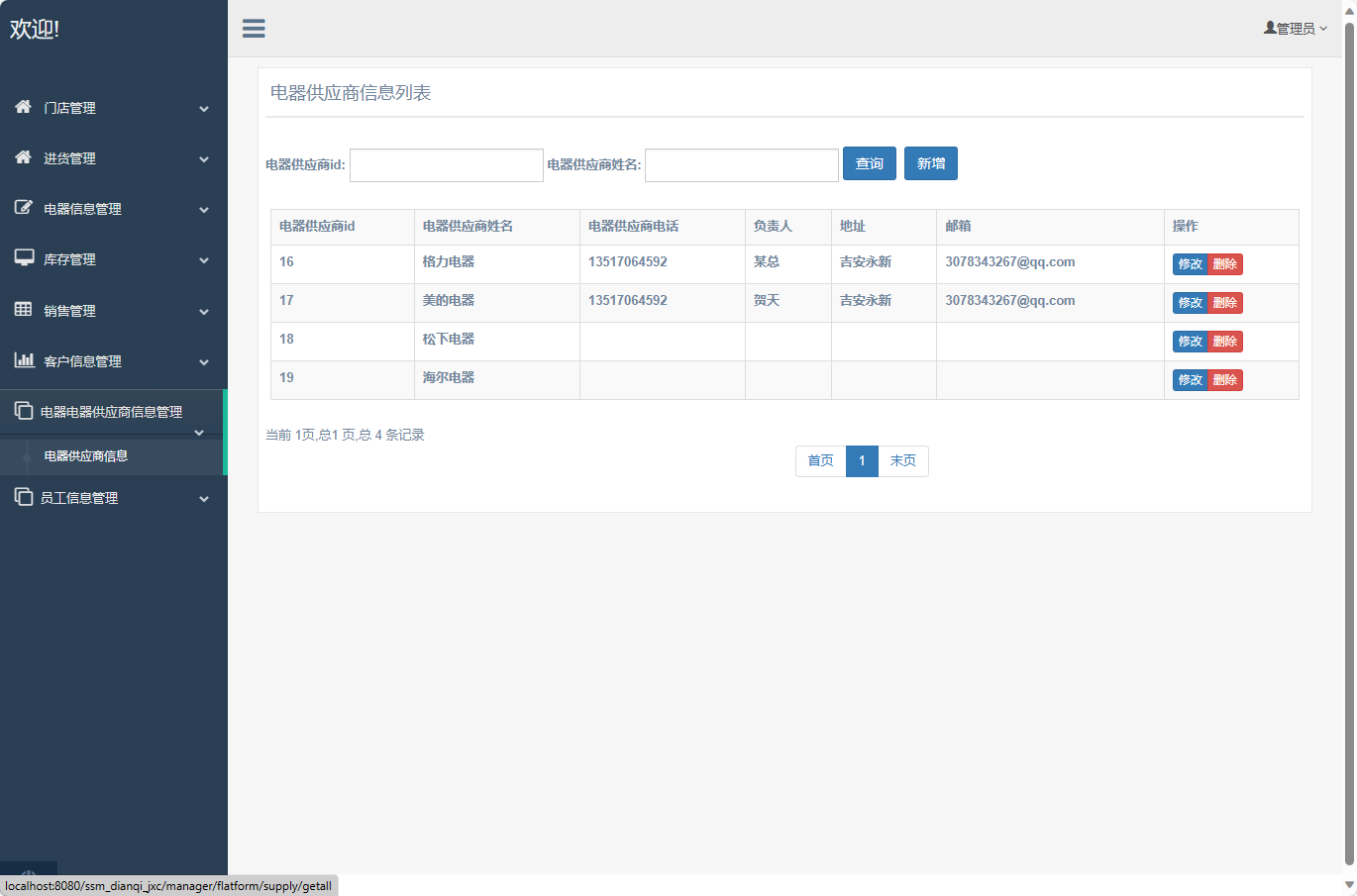Click 修改 for supplier 格力电器
This screenshot has height=896, width=1357.
click(1190, 264)
